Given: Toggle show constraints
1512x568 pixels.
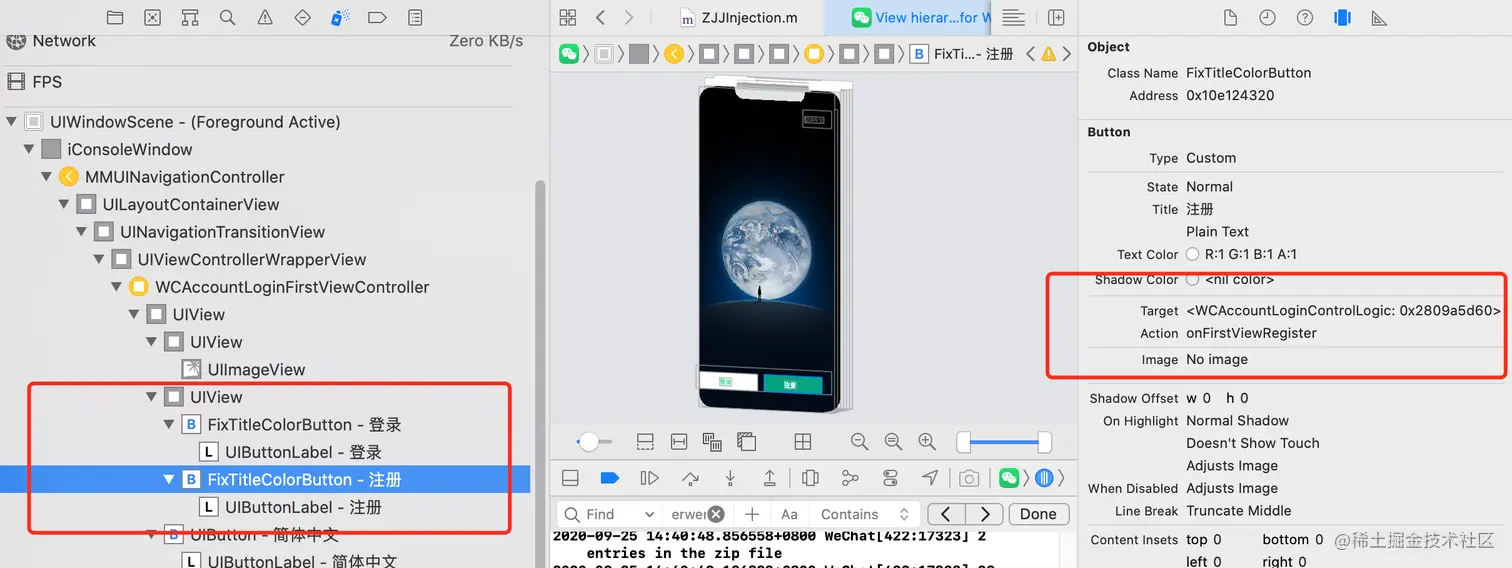Looking at the screenshot, I should pyautogui.click(x=679, y=441).
